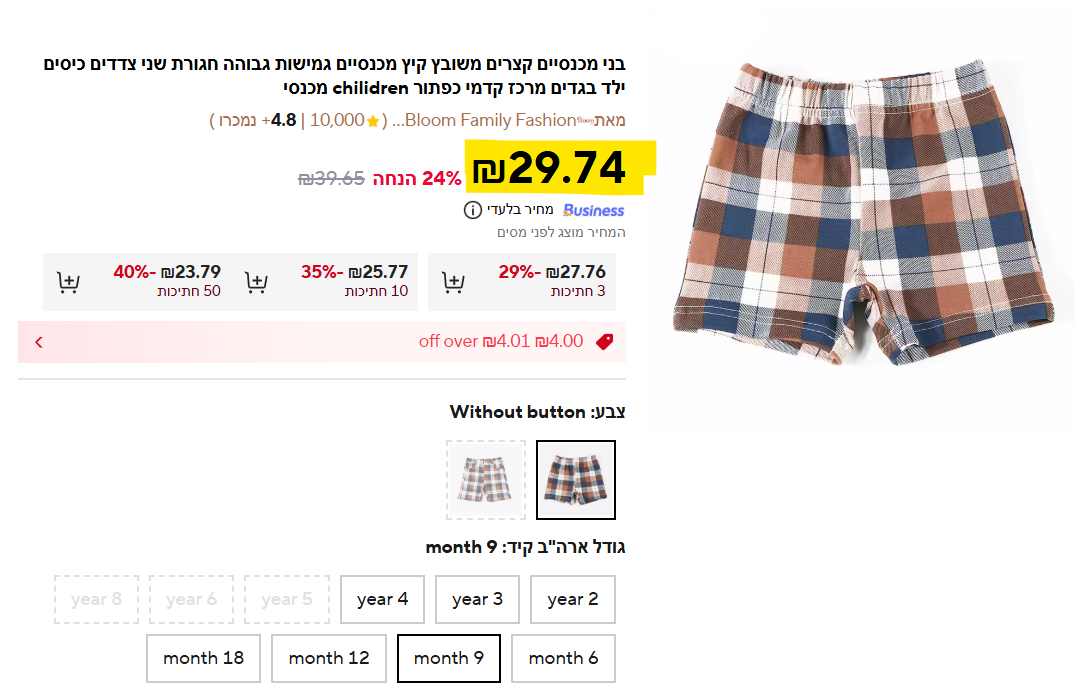Image resolution: width=1075 pixels, height=692 pixels.
Task: Choose the 2 year size option
Action: tap(572, 599)
